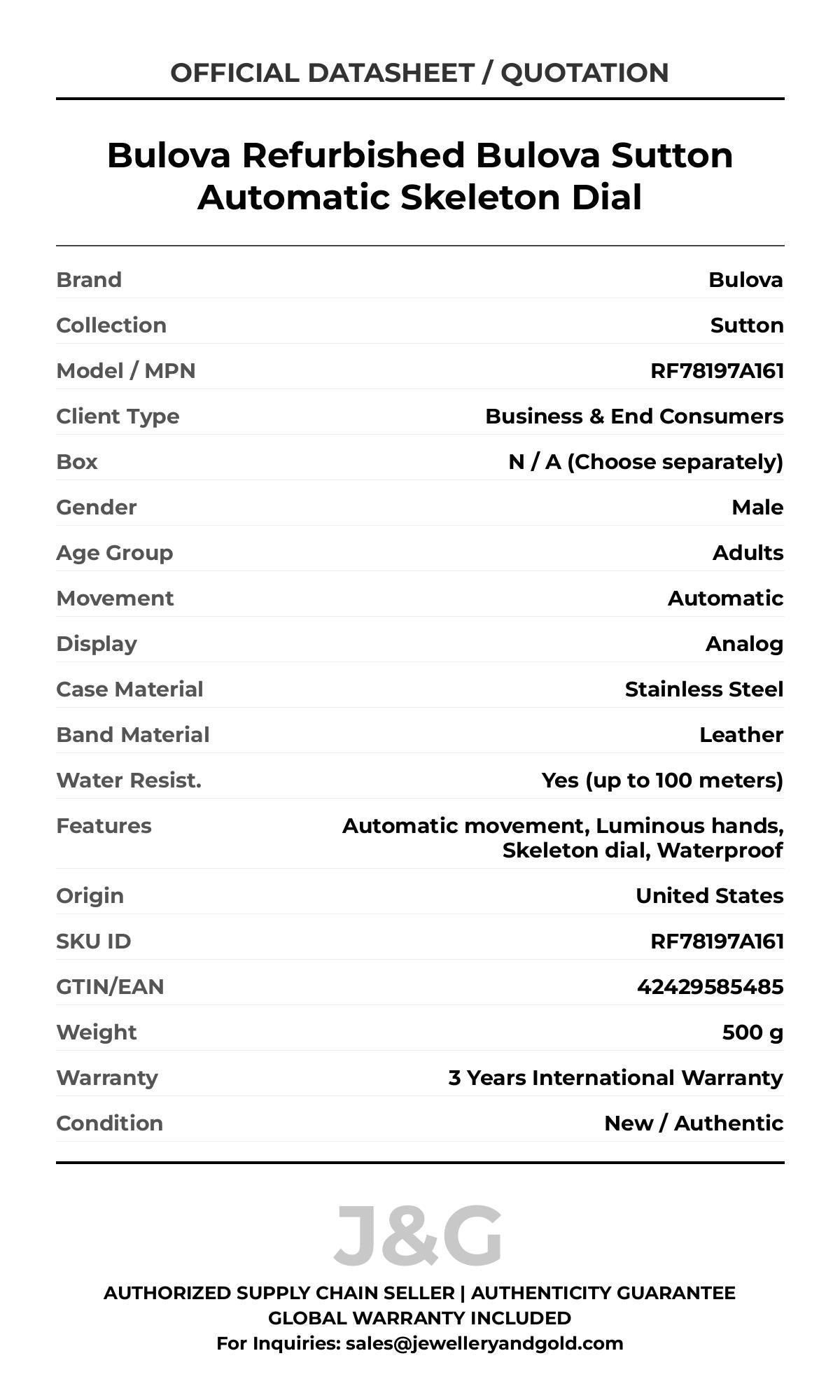Click the Case Material value Stainless Steel

point(703,689)
